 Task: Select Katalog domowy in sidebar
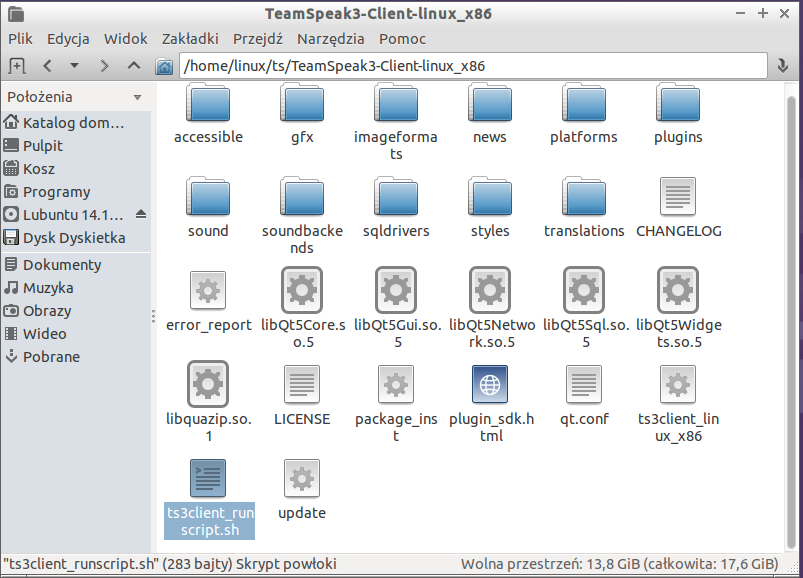click(76, 123)
